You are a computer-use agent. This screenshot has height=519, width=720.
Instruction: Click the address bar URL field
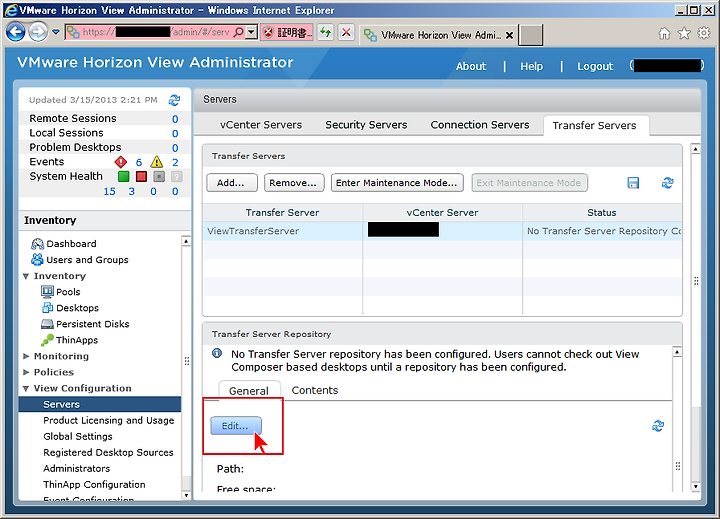click(x=148, y=32)
